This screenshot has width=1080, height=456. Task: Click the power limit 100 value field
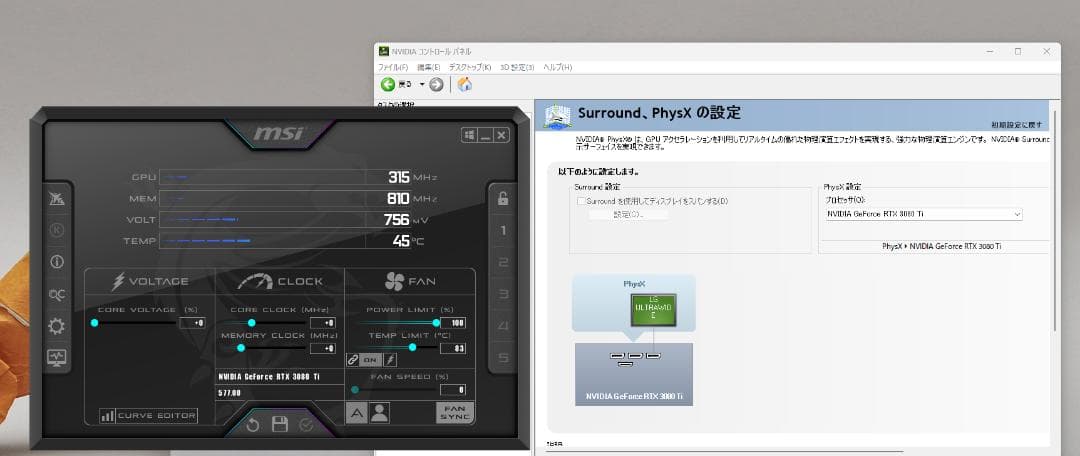click(453, 322)
